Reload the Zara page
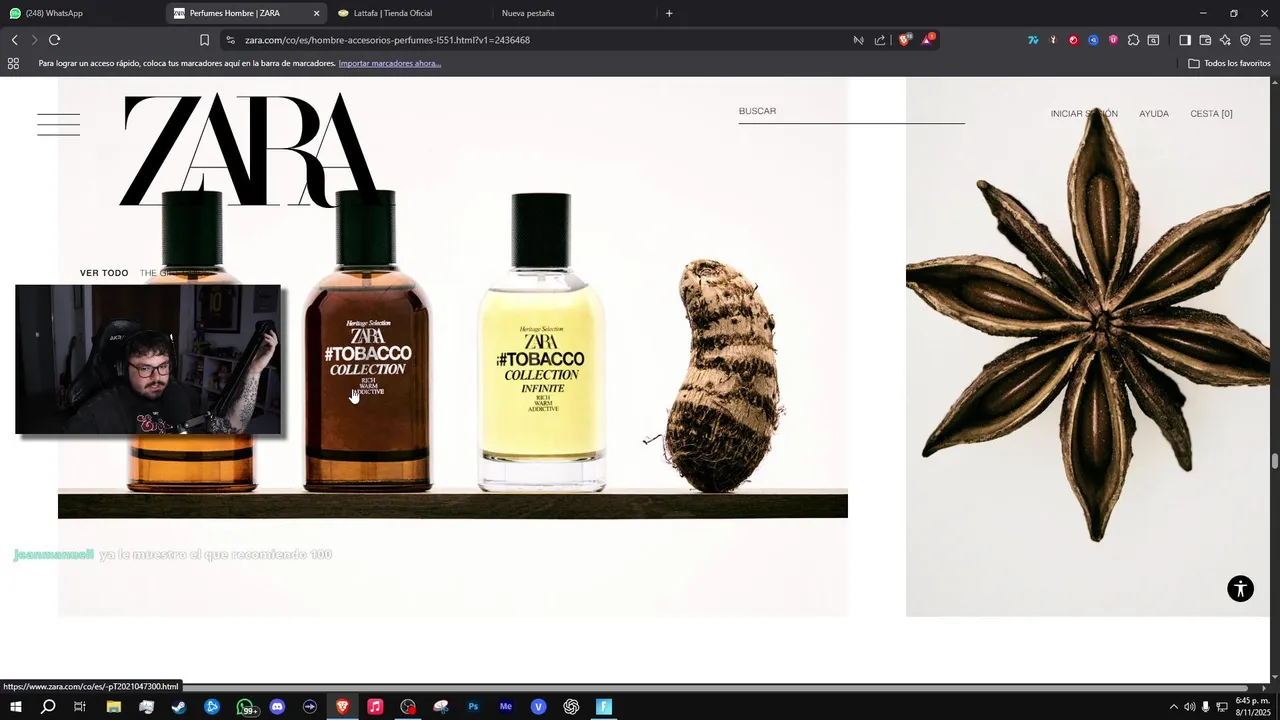 point(54,40)
